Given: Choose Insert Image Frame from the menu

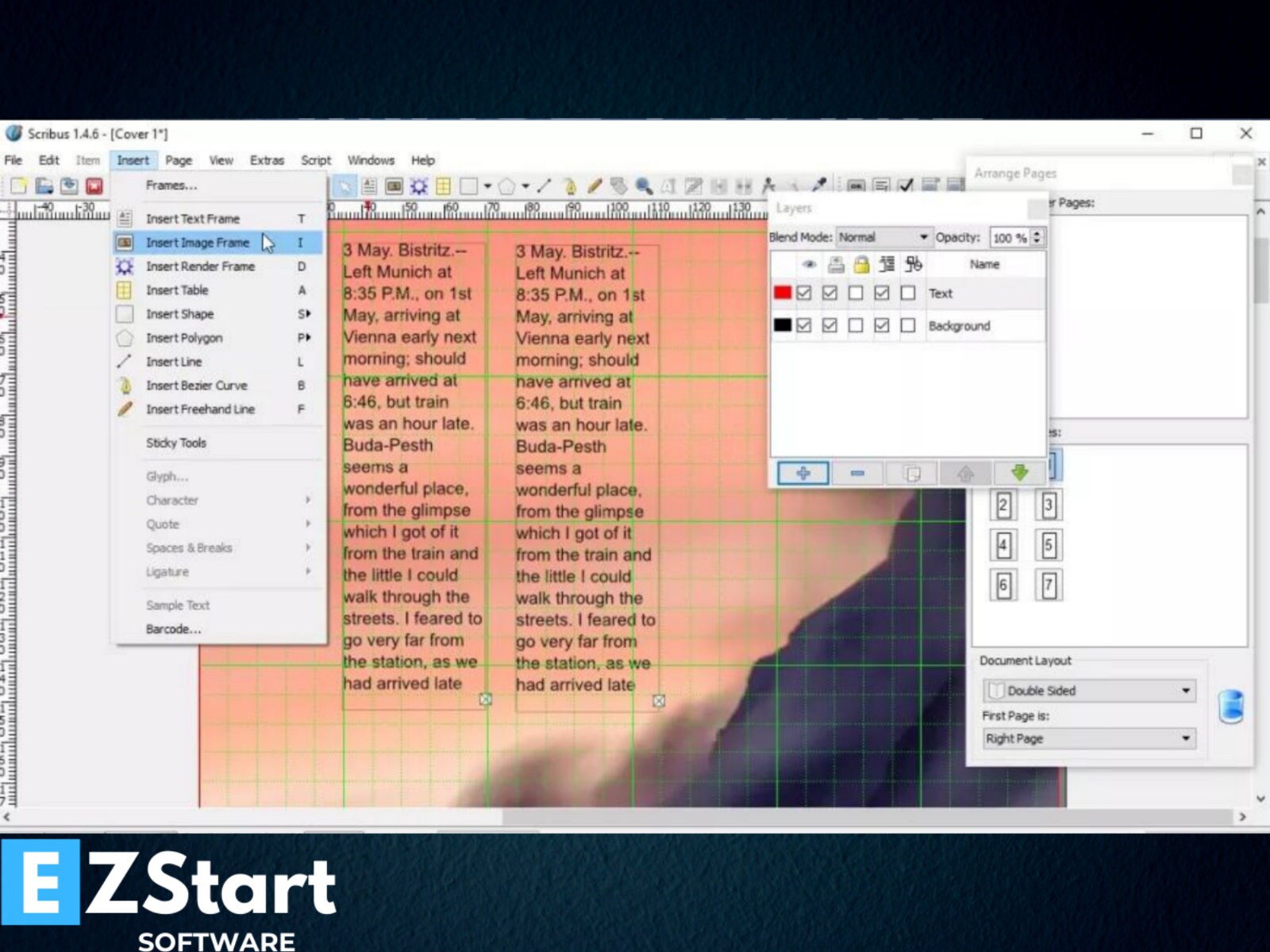Looking at the screenshot, I should pyautogui.click(x=198, y=242).
